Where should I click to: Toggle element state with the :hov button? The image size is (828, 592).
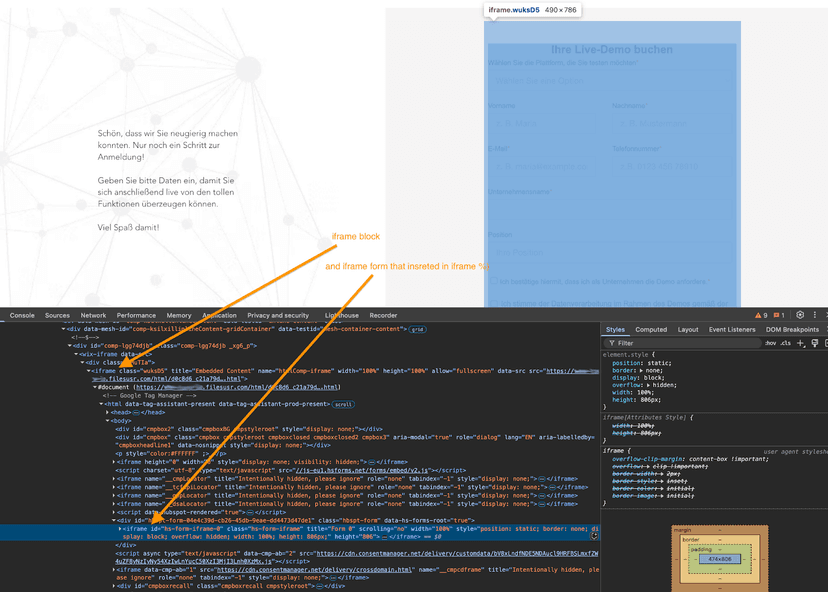770,343
